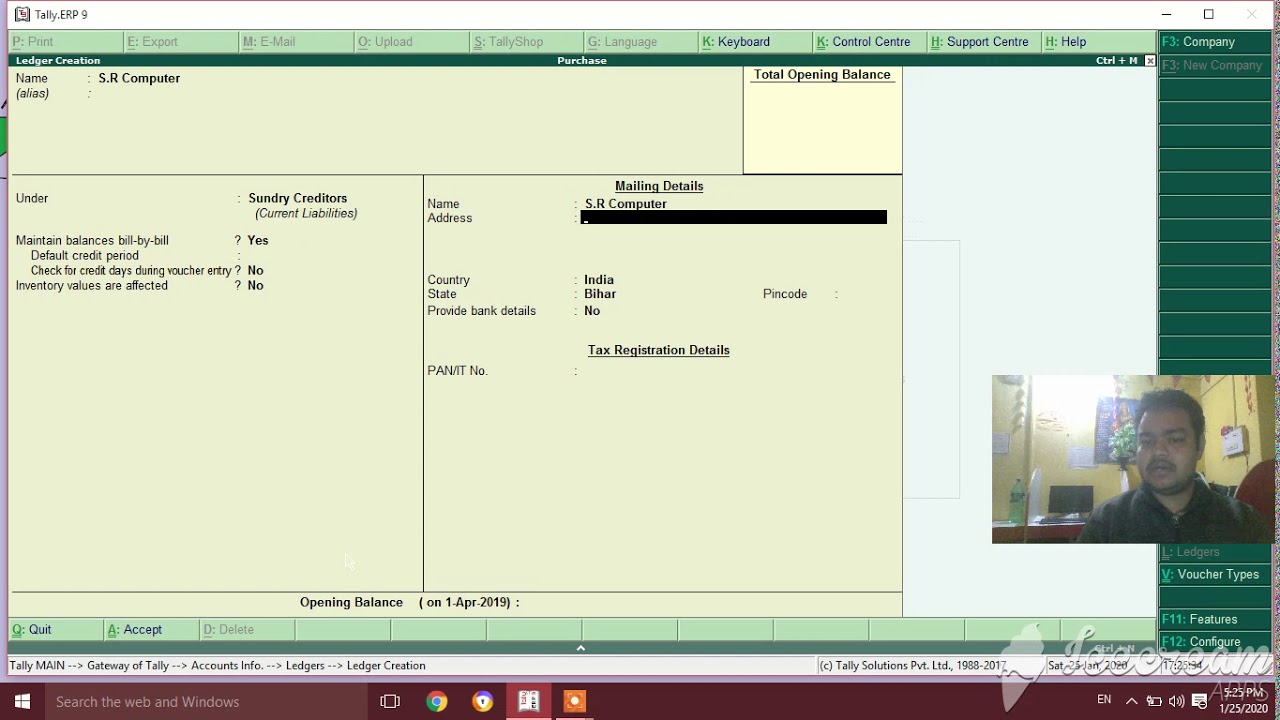The height and width of the screenshot is (720, 1280).
Task: Open Windows Start menu
Action: [22, 701]
